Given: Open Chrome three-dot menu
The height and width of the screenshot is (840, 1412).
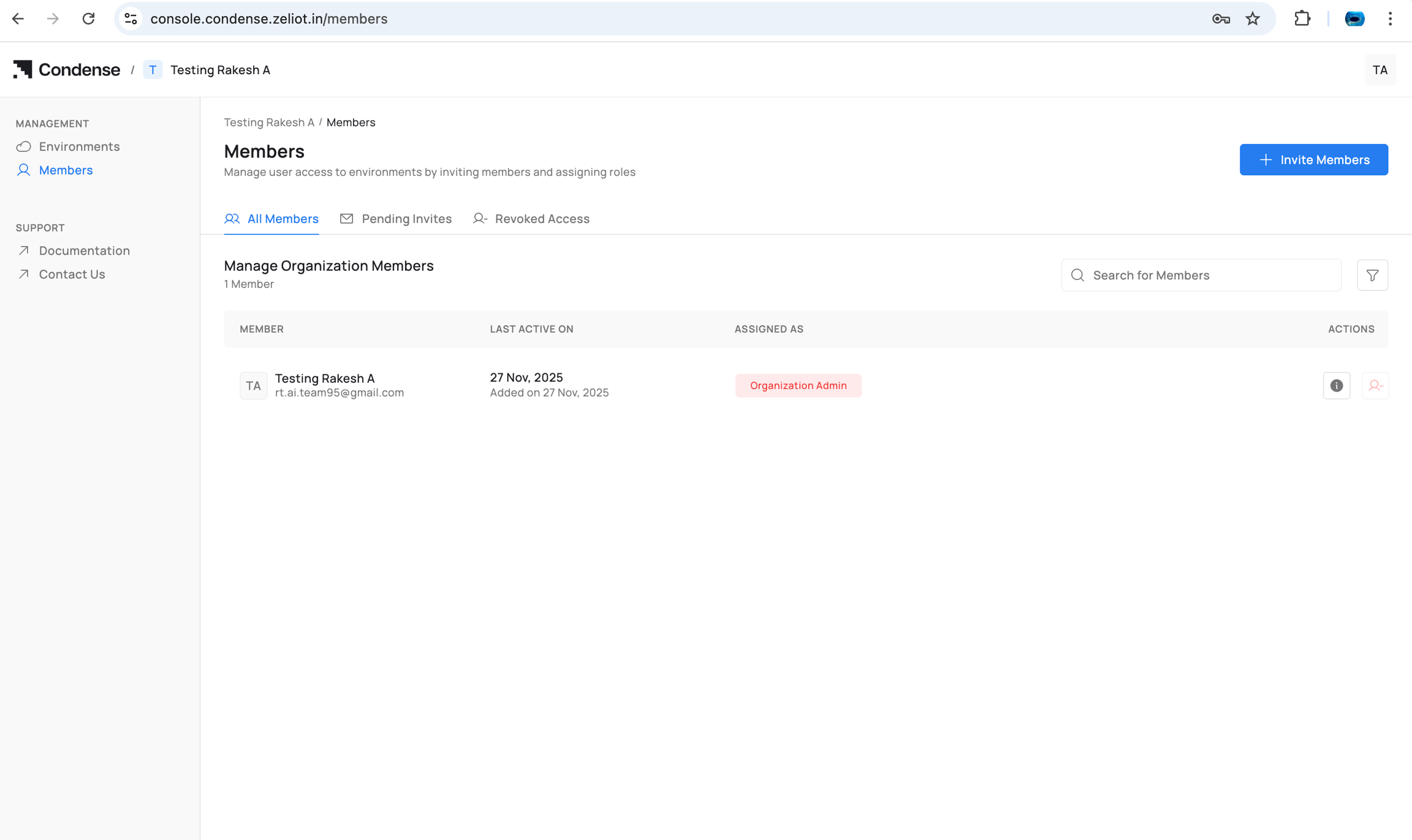Looking at the screenshot, I should click(1390, 19).
